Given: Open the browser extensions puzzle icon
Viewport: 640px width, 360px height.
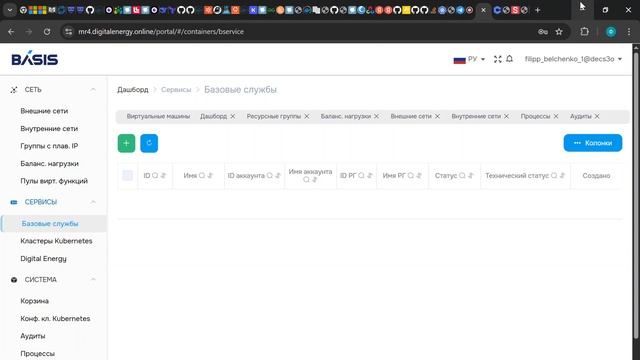Looking at the screenshot, I should coord(584,31).
